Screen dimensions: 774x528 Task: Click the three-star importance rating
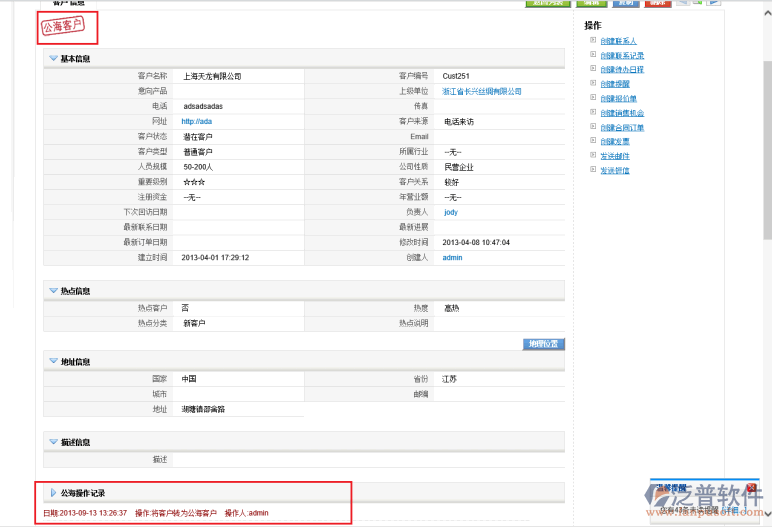click(x=194, y=182)
